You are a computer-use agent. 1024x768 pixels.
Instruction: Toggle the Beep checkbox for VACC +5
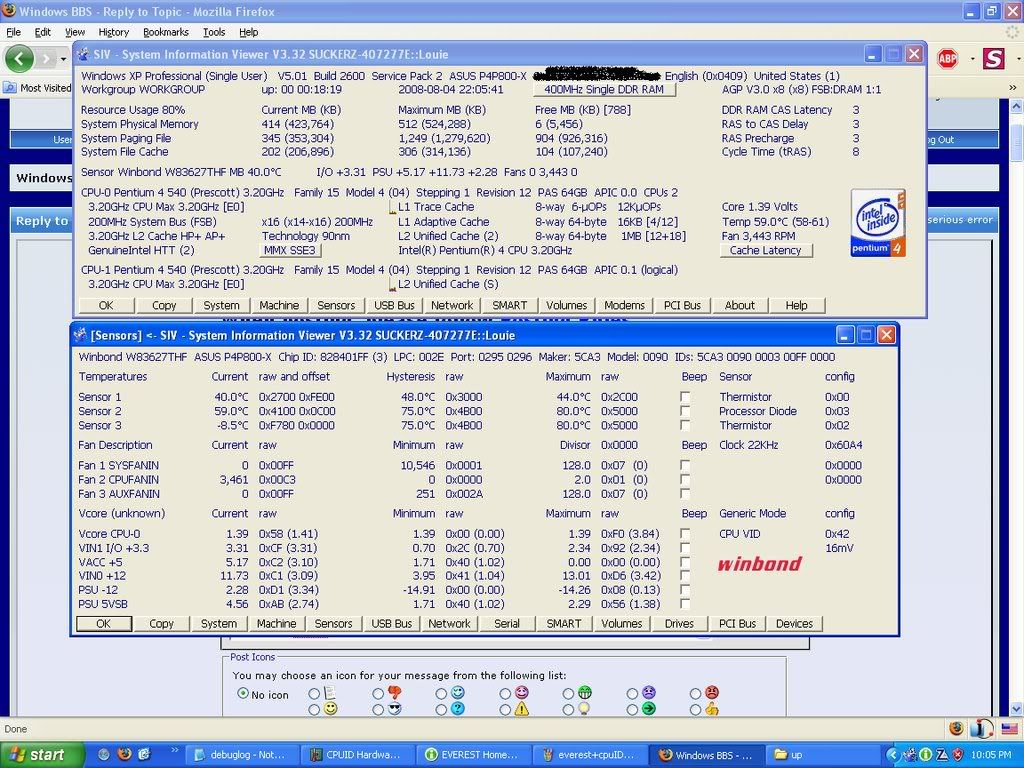tap(684, 562)
